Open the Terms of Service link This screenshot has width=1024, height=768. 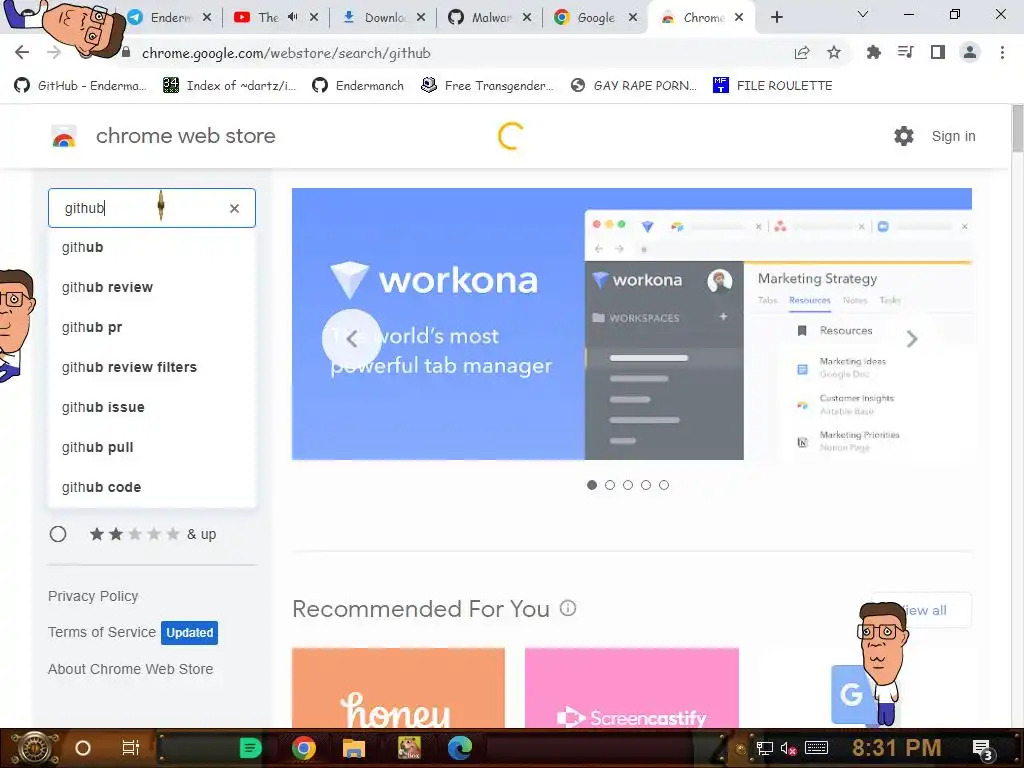102,632
